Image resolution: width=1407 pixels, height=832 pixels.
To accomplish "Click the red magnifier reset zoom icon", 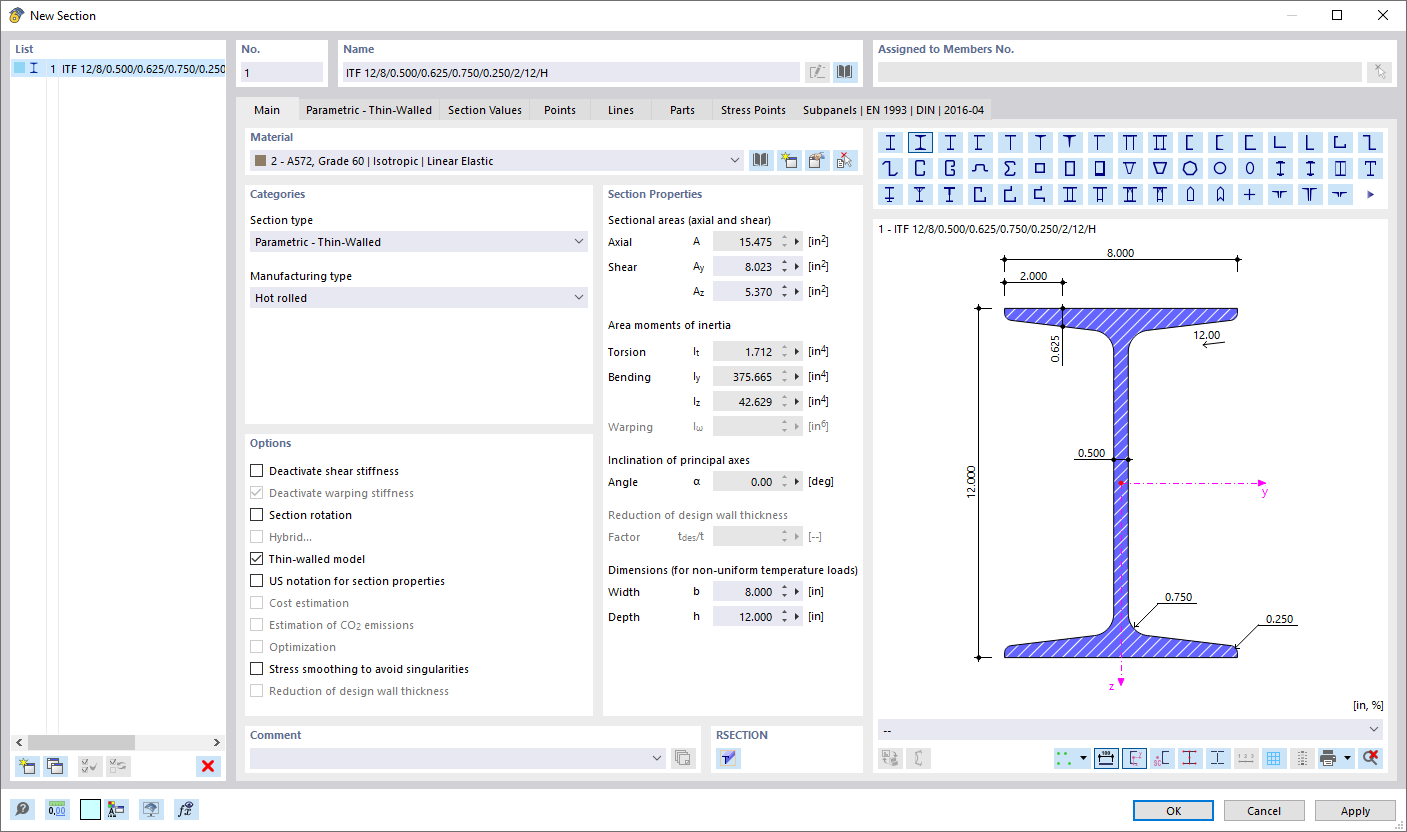I will tap(1369, 758).
